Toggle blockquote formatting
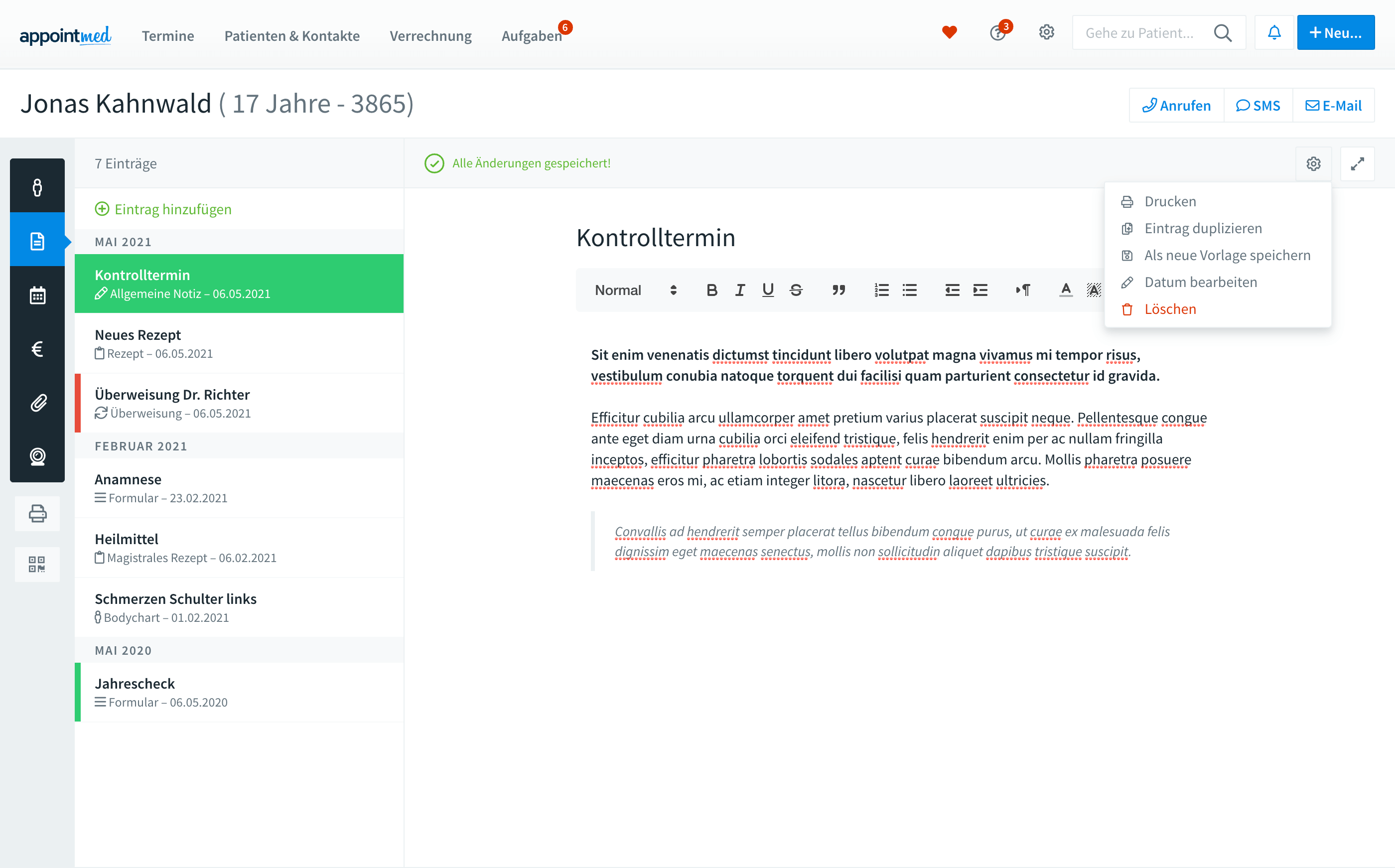The image size is (1395, 868). [x=838, y=290]
